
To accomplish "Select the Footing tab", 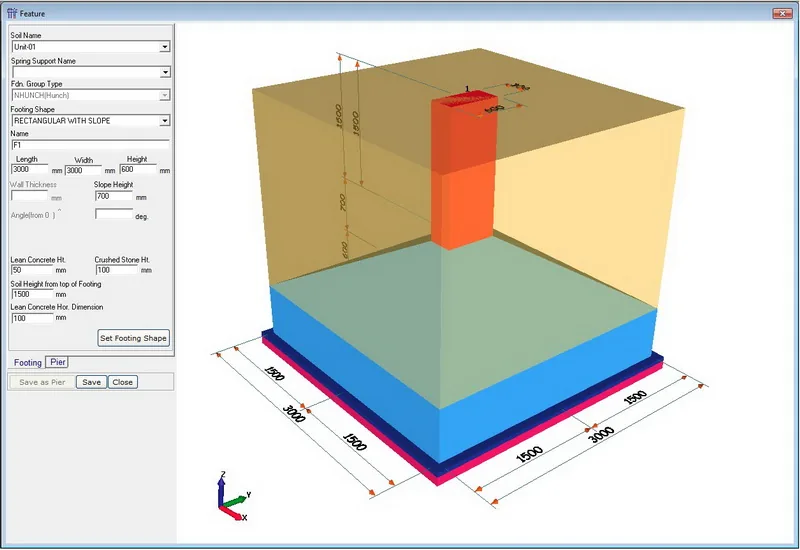I will 28,362.
